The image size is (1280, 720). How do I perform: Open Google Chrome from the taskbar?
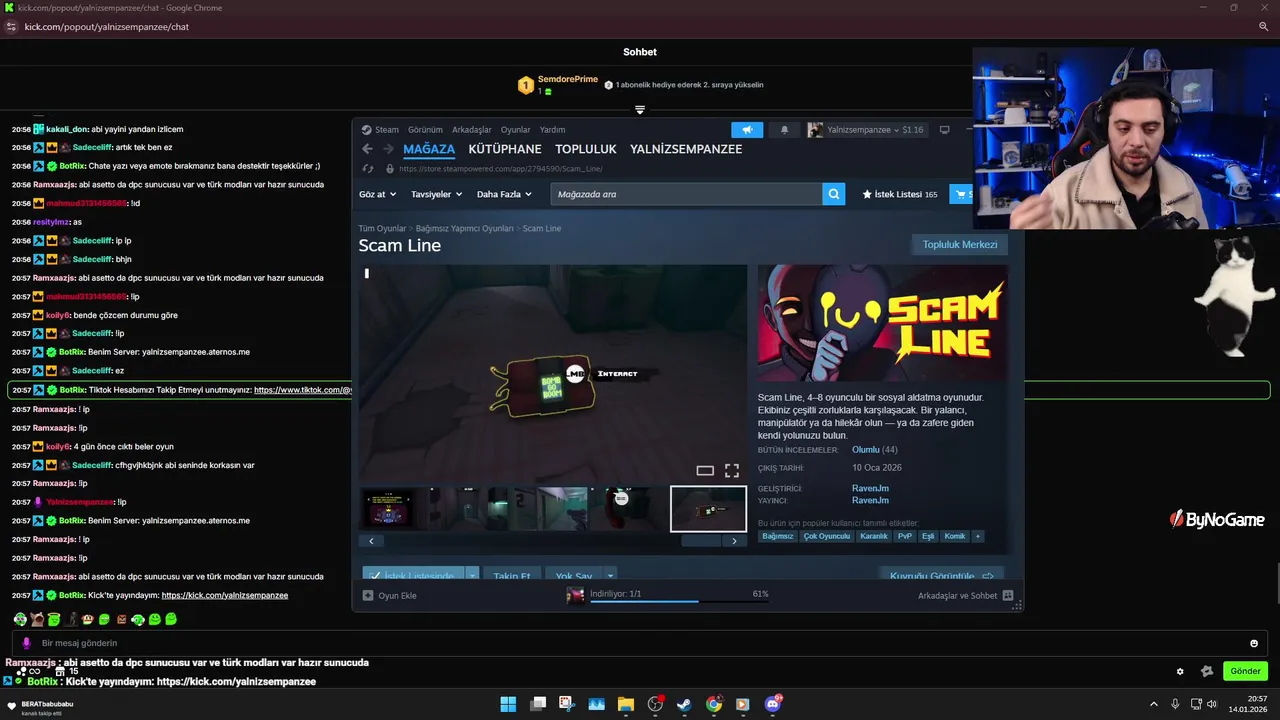click(713, 704)
